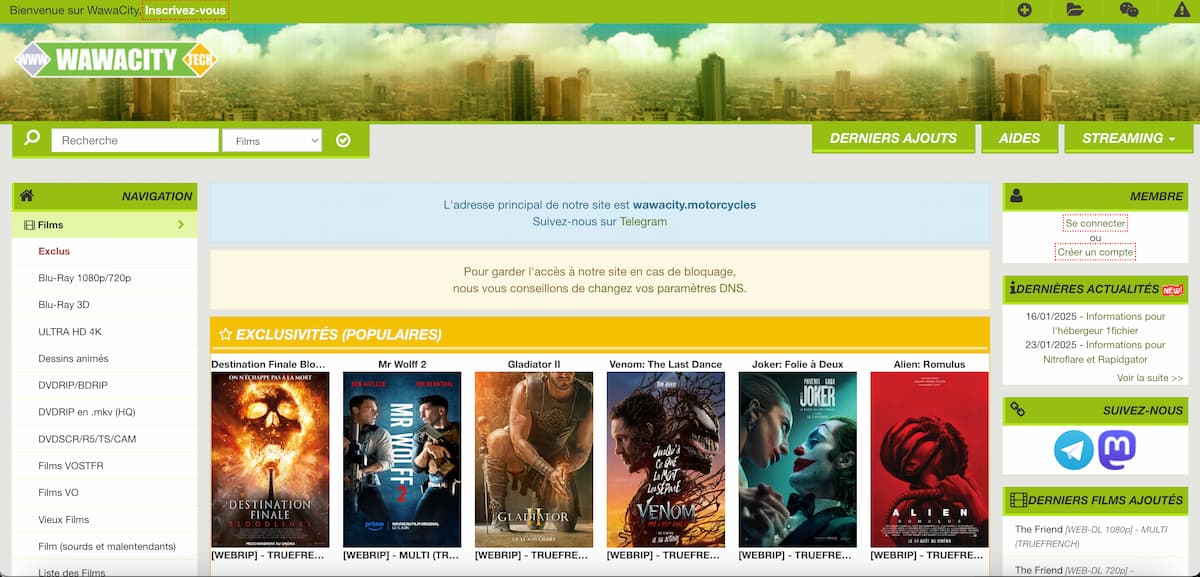
Task: Open the Destination Finale Bloodlines poster
Action: 270,459
